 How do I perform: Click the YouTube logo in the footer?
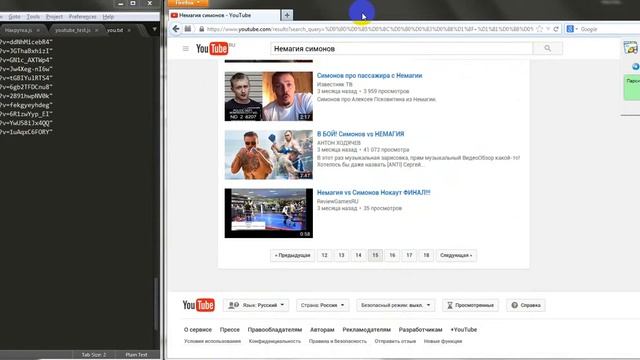pos(198,305)
